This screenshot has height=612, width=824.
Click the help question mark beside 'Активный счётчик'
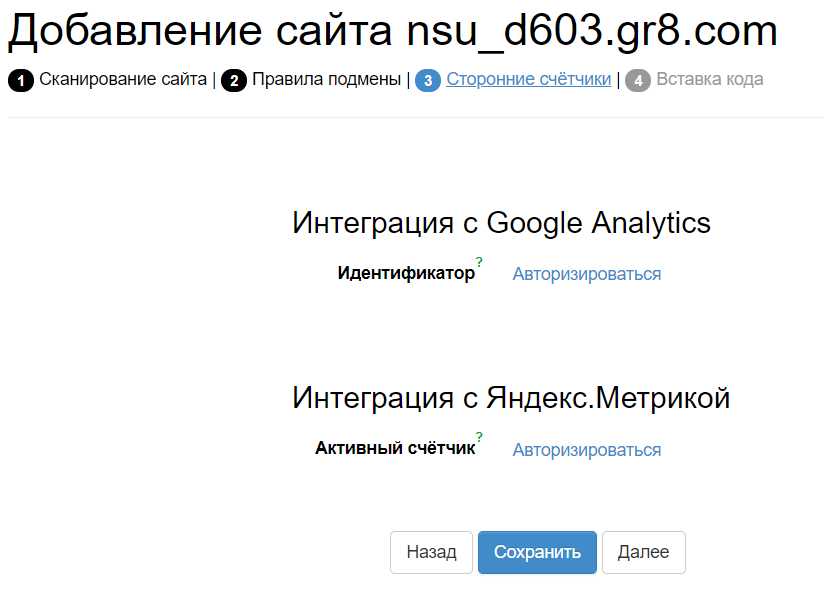(x=479, y=437)
